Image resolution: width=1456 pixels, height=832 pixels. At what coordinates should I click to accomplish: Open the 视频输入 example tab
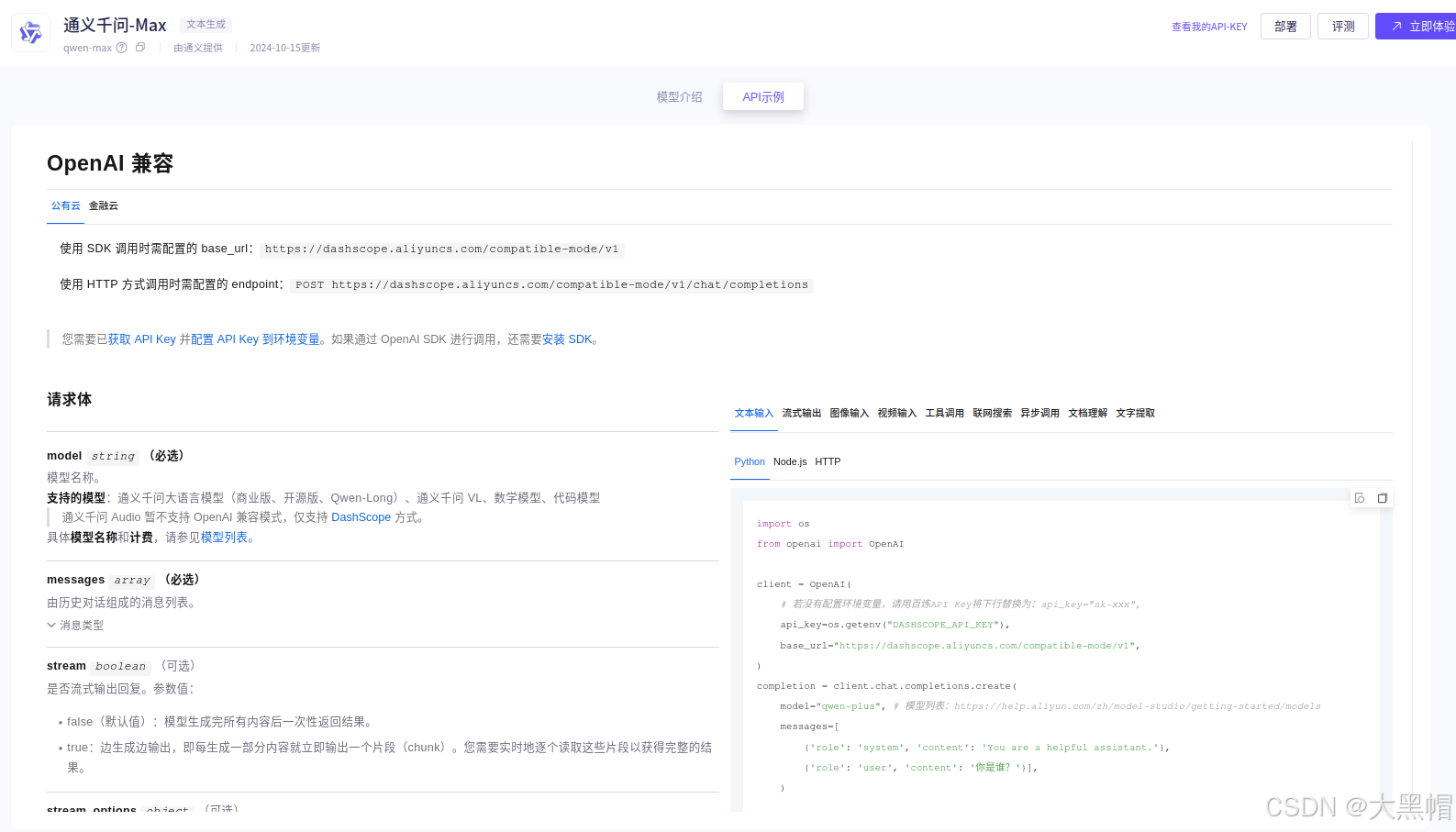click(897, 413)
